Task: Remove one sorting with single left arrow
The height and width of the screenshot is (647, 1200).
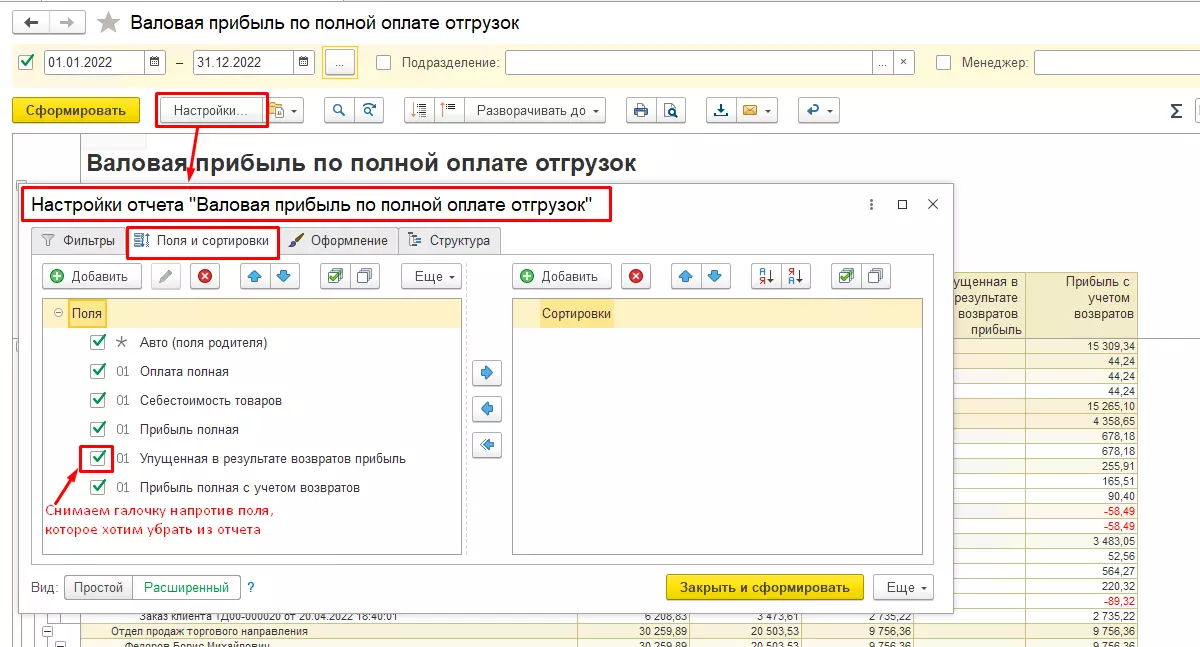Action: pyautogui.click(x=487, y=409)
